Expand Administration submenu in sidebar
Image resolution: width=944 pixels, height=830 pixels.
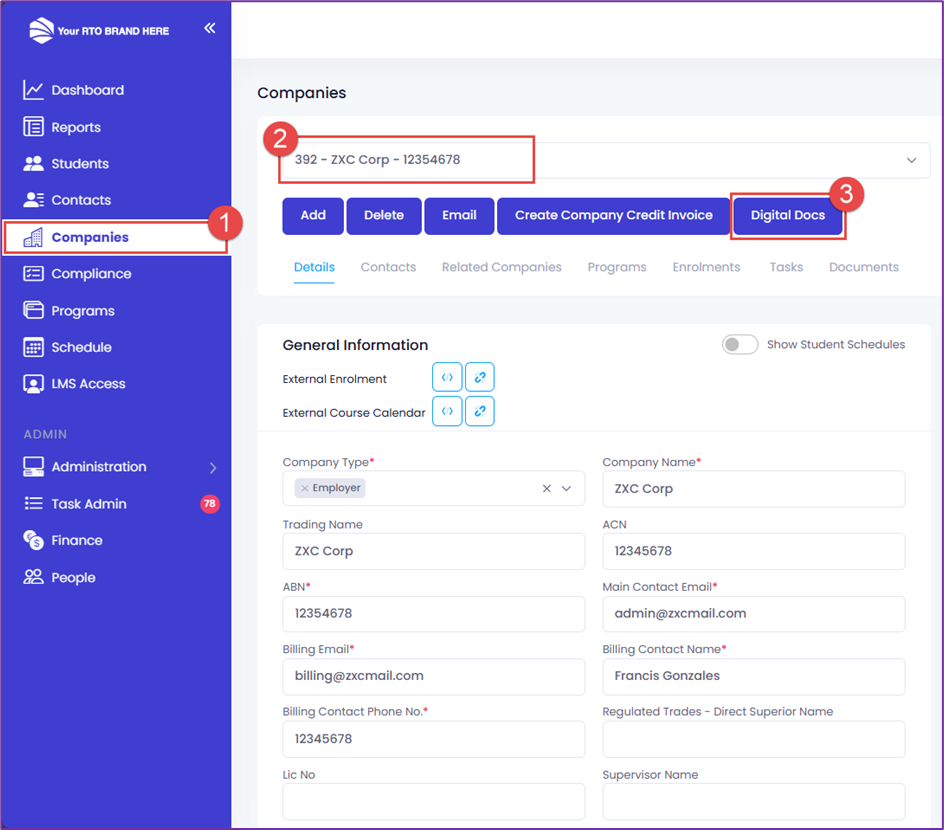click(x=212, y=467)
